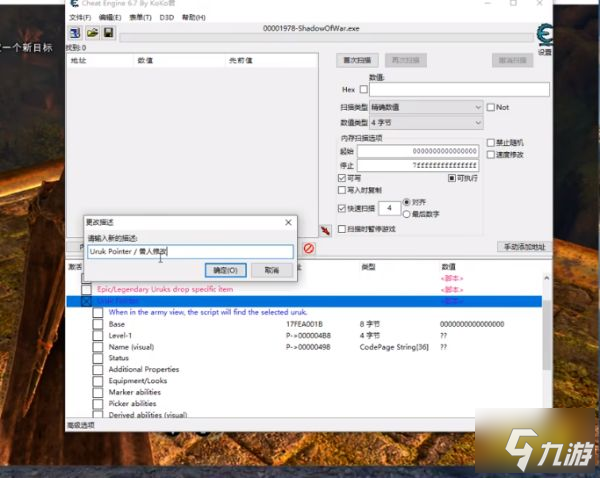This screenshot has width=600, height=478.
Task: Click the start address field
Action: 418,151
